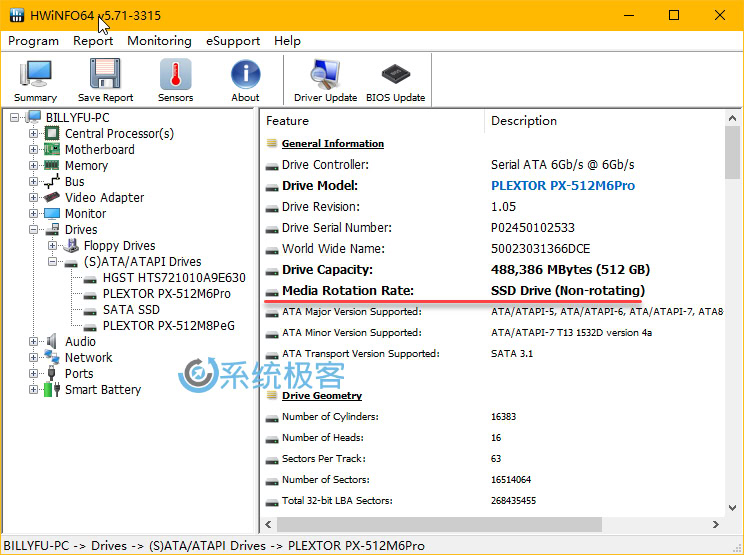The width and height of the screenshot is (744, 555).
Task: Click the World Wide Name row
Action: [x=493, y=249]
